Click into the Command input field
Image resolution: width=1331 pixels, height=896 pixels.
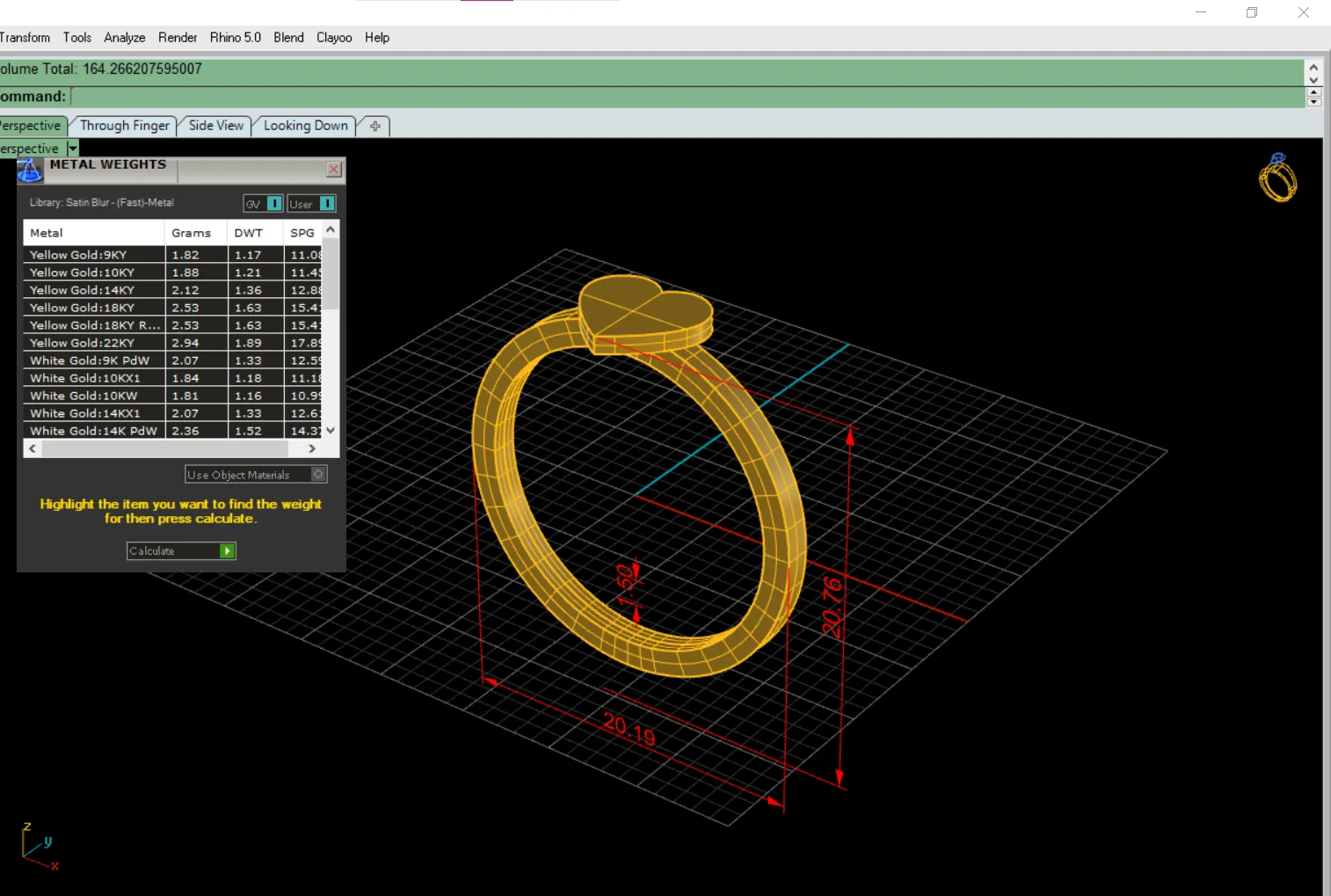pos(687,97)
